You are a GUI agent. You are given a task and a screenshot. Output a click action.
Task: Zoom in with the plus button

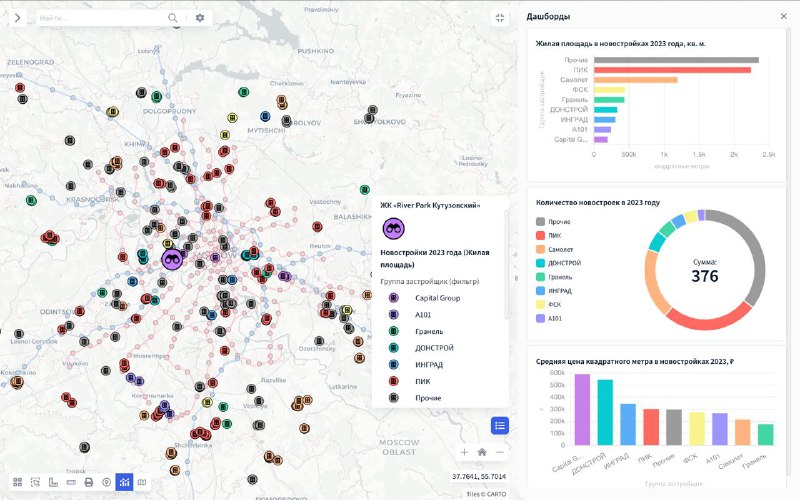coord(464,452)
